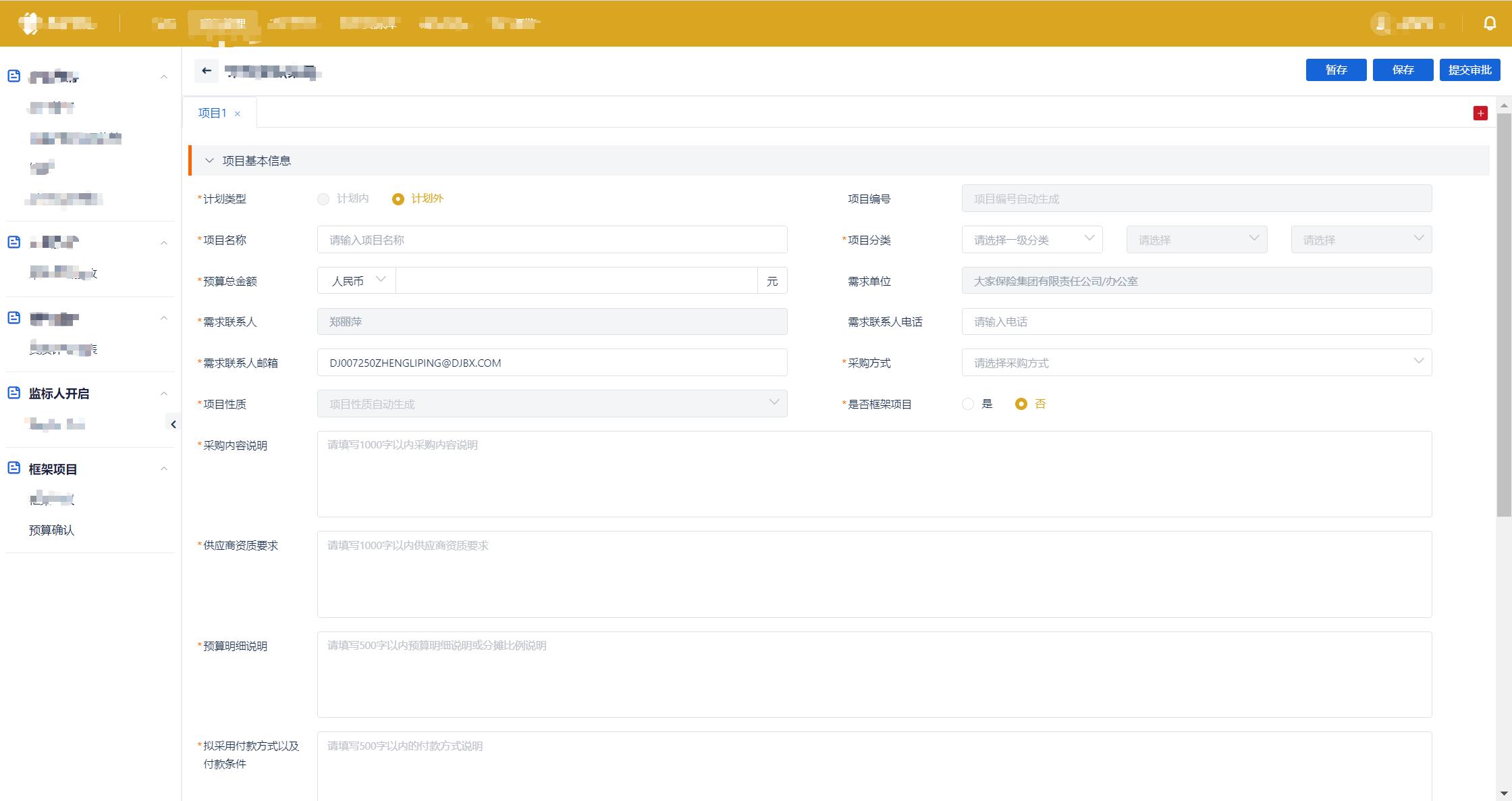Screen dimensions: 1512x801
Task: Open the second 项目分类 dropdown
Action: (1197, 240)
